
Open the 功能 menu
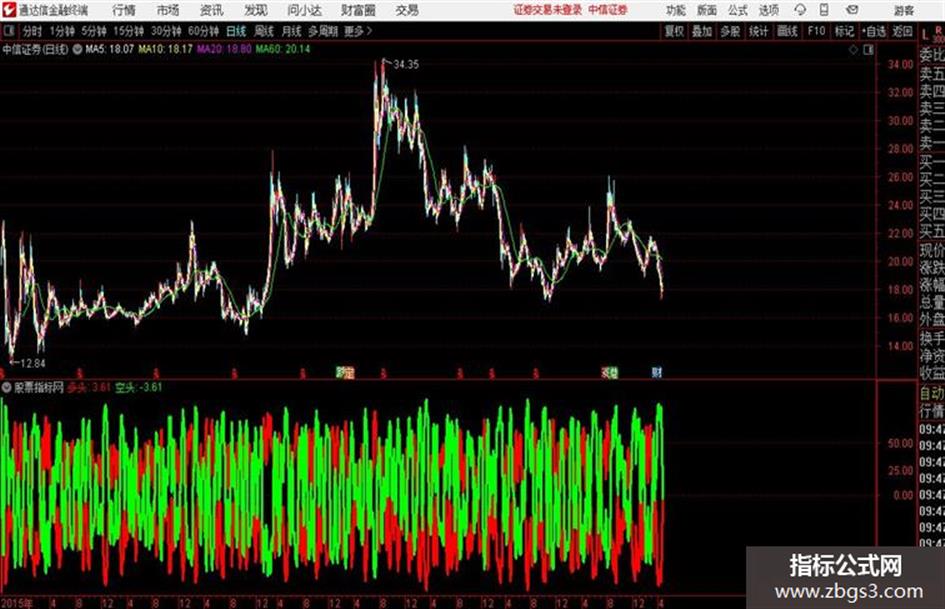676,10
